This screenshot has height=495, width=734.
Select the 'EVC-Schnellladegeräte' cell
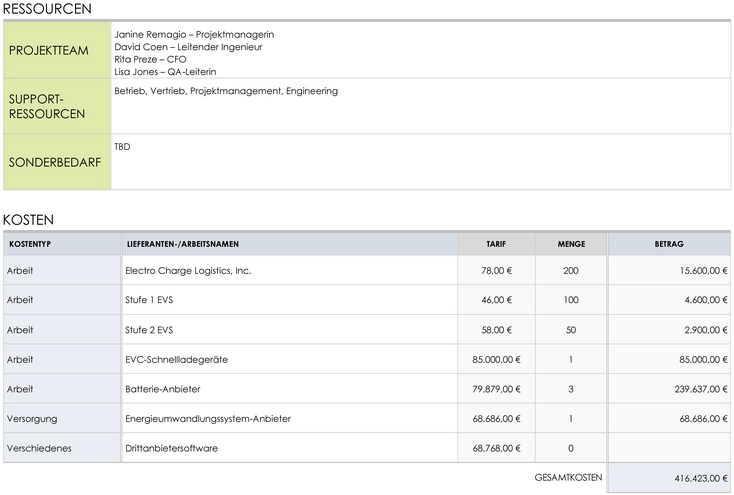289,360
